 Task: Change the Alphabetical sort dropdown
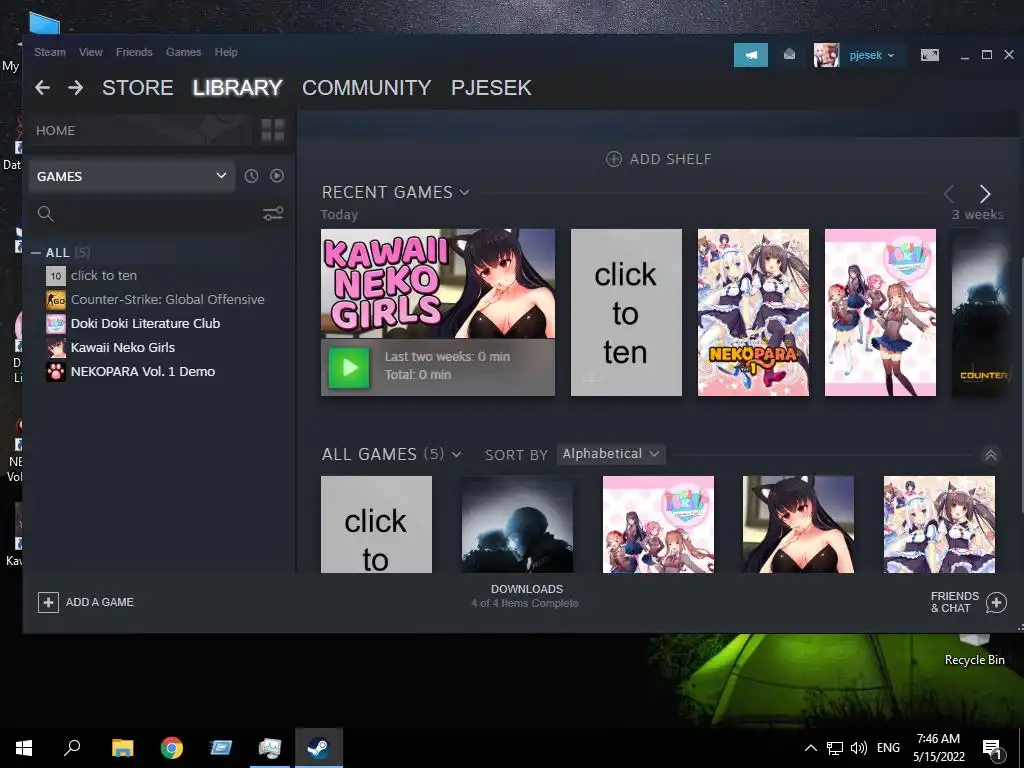pyautogui.click(x=611, y=454)
